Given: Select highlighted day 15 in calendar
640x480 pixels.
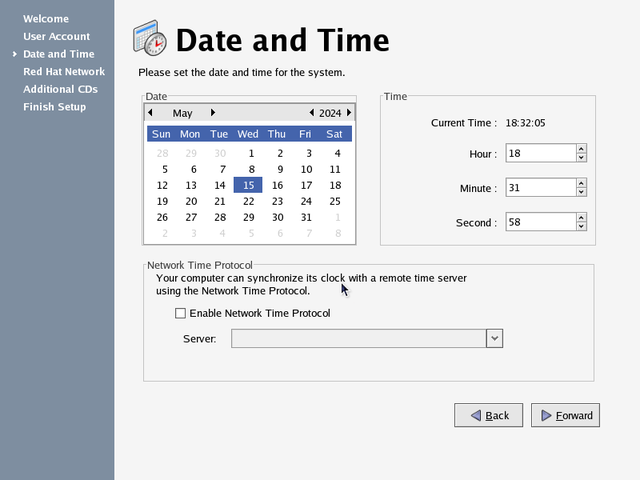Looking at the screenshot, I should pyautogui.click(x=248, y=185).
